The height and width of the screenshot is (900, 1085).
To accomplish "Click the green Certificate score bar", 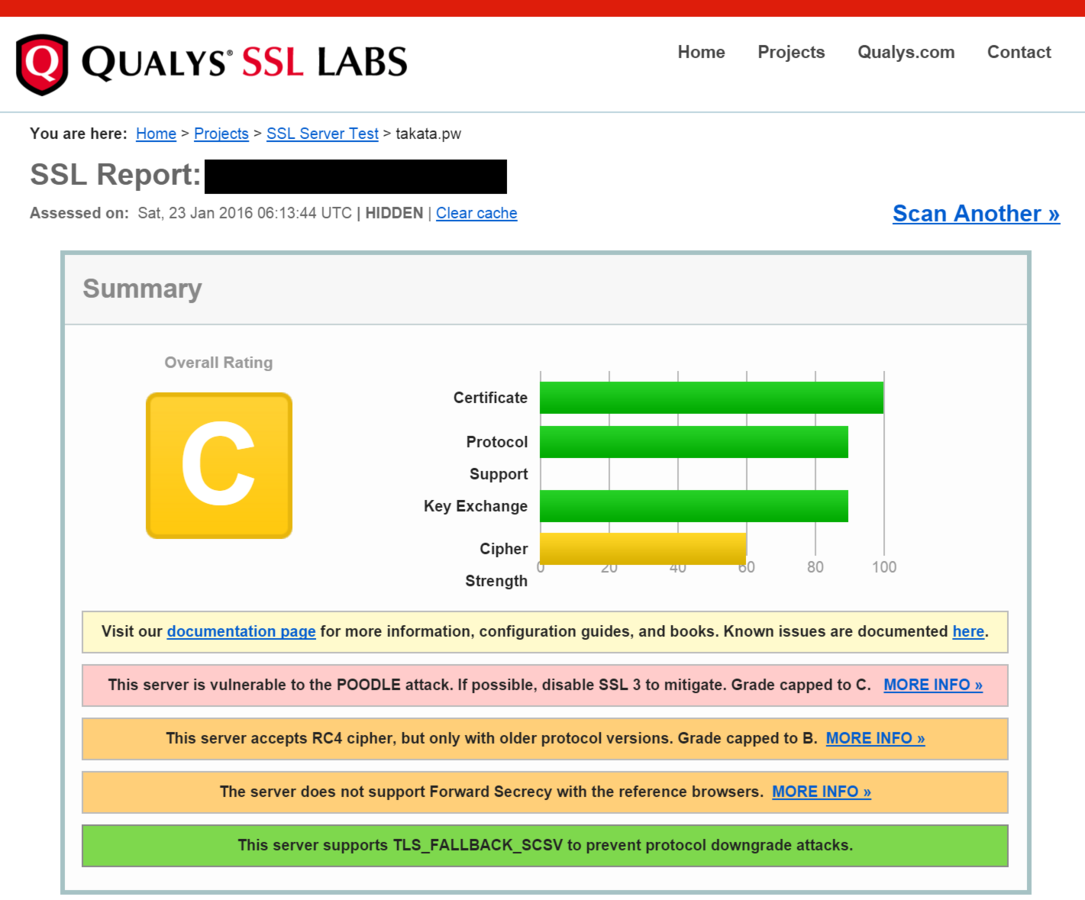I will 711,398.
